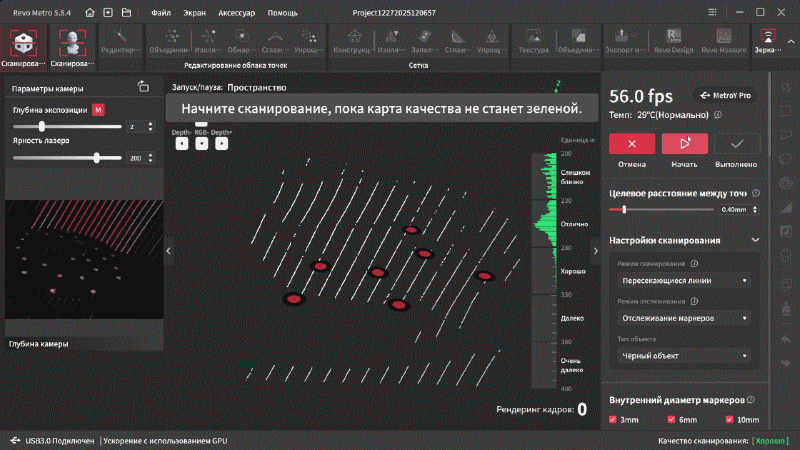This screenshot has width=800, height=450.
Task: Click the open folder icon in title bar
Action: coord(125,14)
